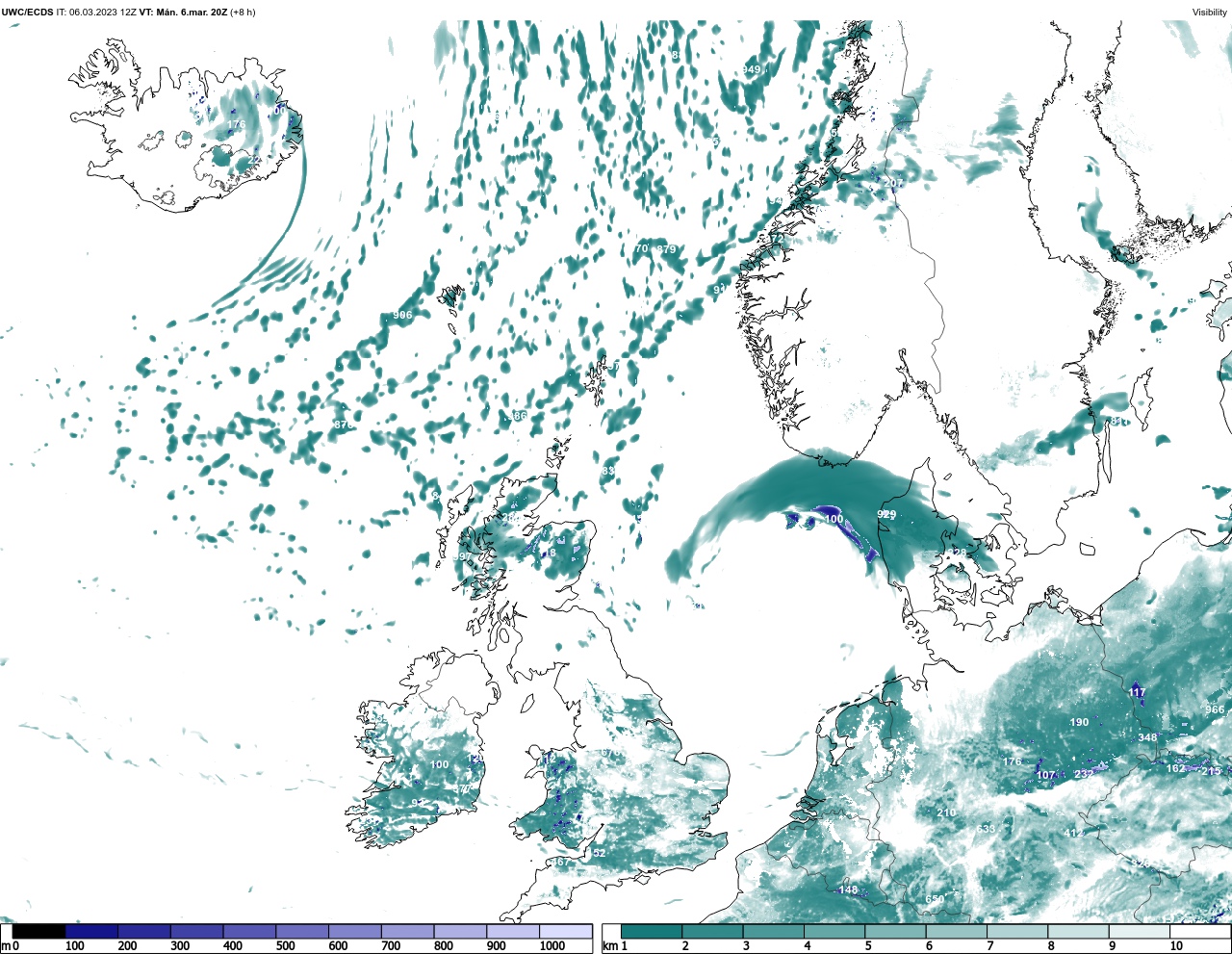
Task: Select the '650' value near the bottom edge
Action: coord(935,900)
